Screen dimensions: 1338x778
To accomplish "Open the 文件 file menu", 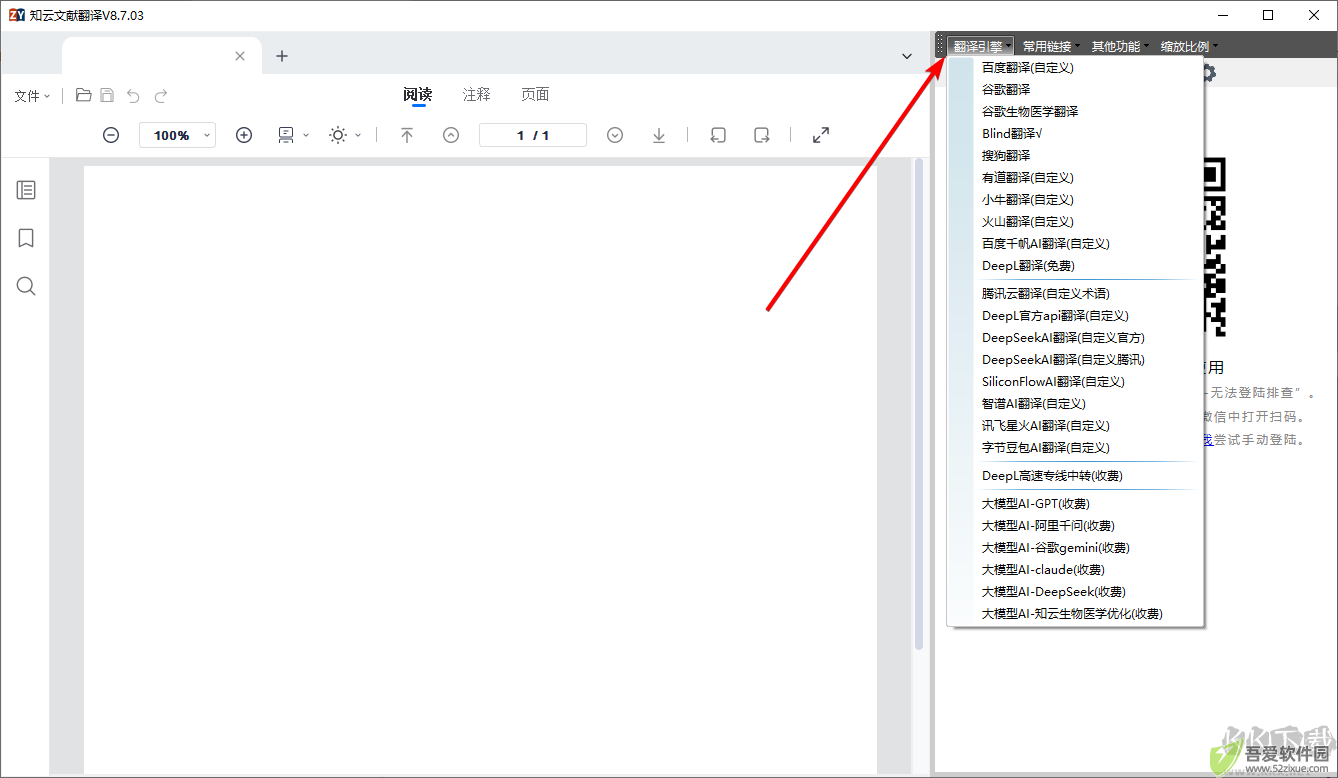I will 32,96.
